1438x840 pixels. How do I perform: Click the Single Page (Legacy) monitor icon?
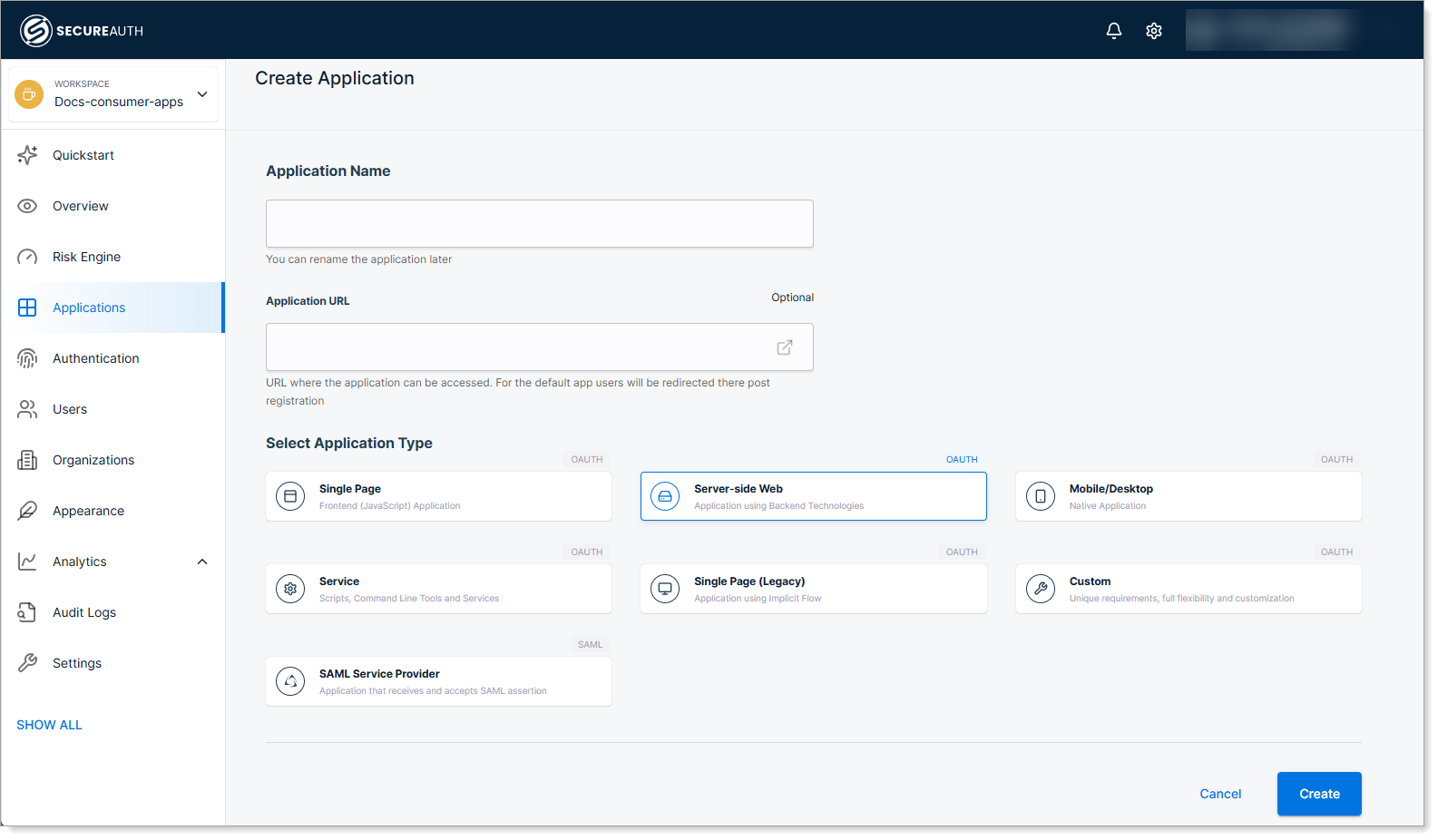(665, 589)
